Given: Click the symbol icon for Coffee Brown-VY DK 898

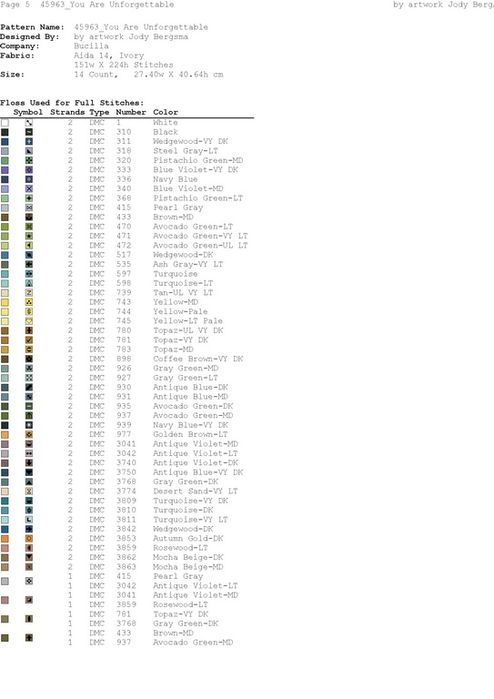Looking at the screenshot, I should pyautogui.click(x=29, y=359).
